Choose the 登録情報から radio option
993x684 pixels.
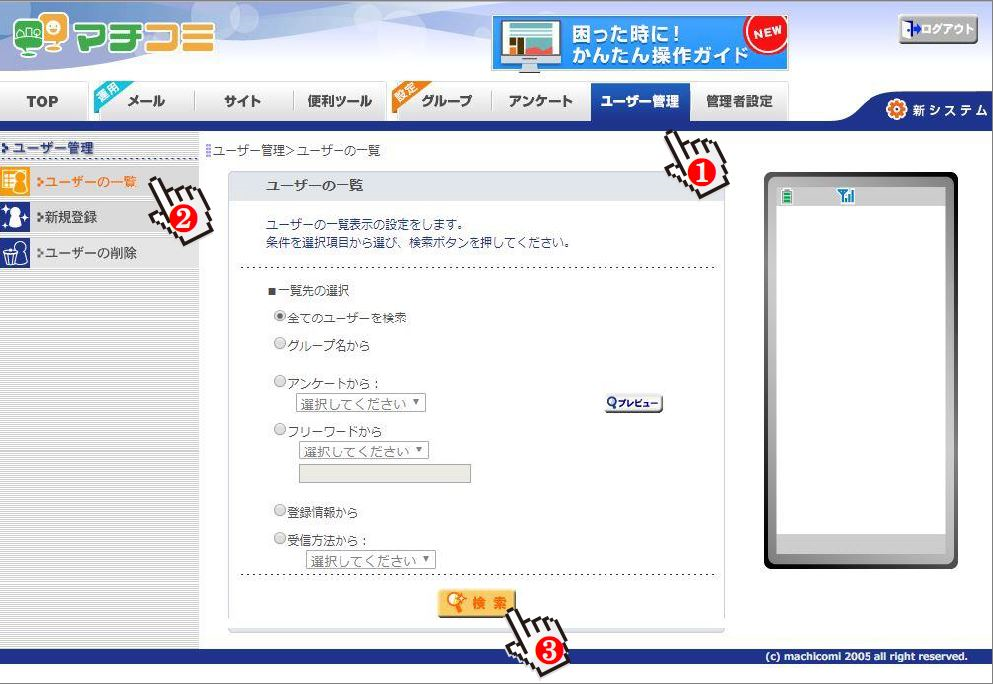pyautogui.click(x=280, y=511)
